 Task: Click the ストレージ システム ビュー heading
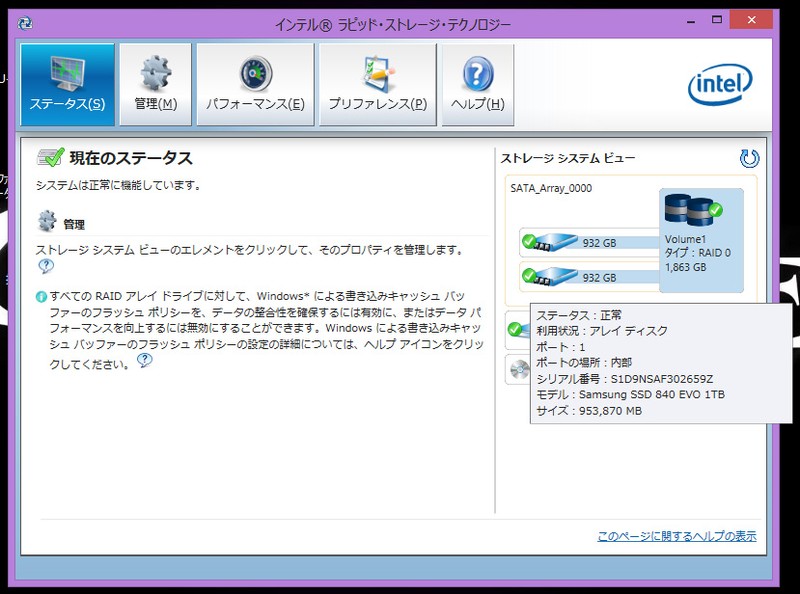pyautogui.click(x=567, y=158)
